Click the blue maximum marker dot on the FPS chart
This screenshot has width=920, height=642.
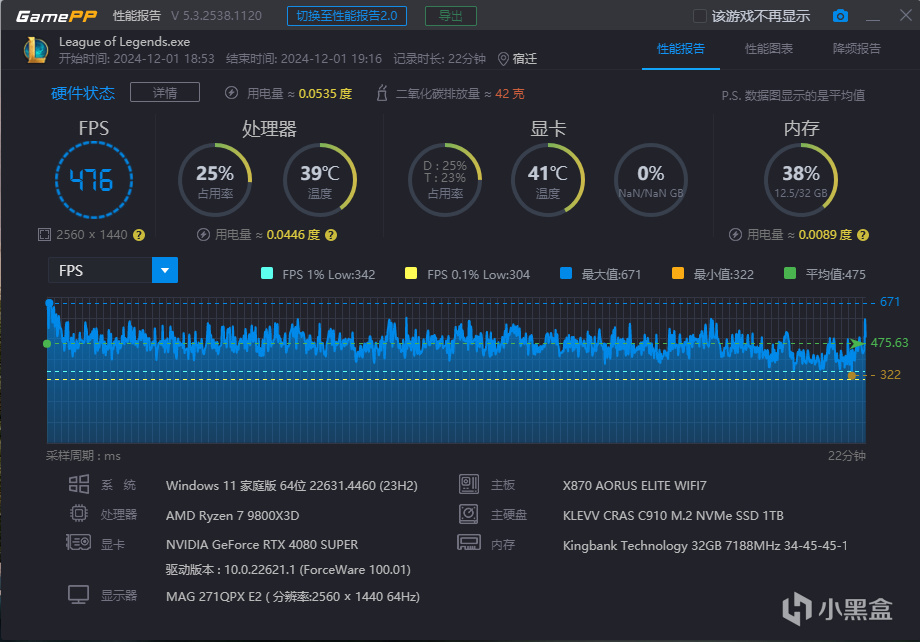(49, 303)
